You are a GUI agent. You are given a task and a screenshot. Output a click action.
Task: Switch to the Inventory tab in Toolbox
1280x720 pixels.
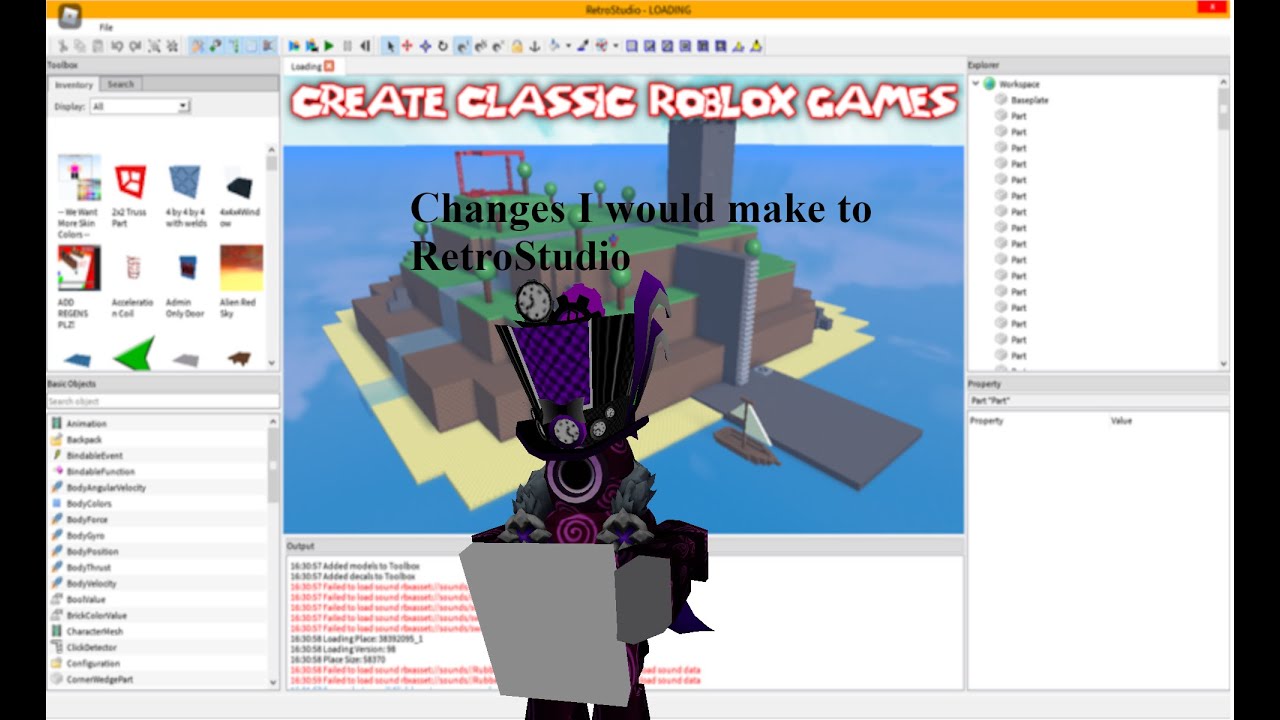[74, 85]
